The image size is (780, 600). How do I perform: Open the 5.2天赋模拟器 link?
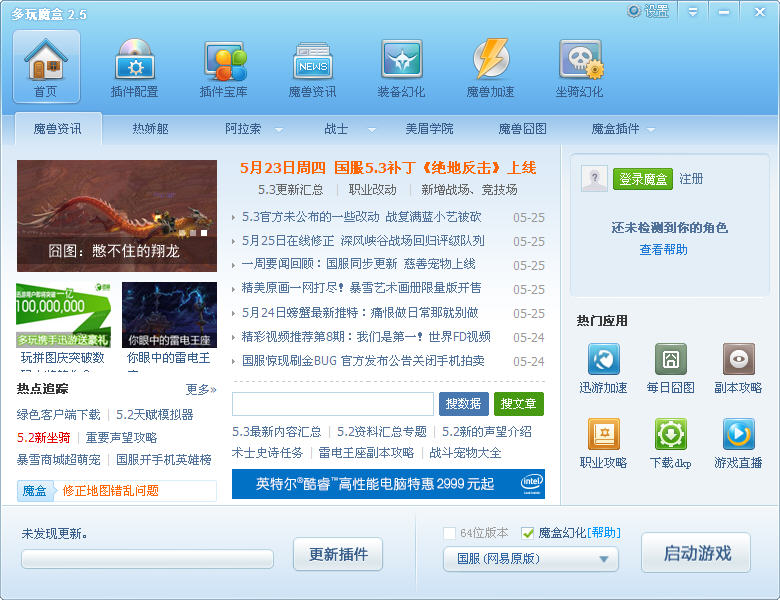[155, 414]
